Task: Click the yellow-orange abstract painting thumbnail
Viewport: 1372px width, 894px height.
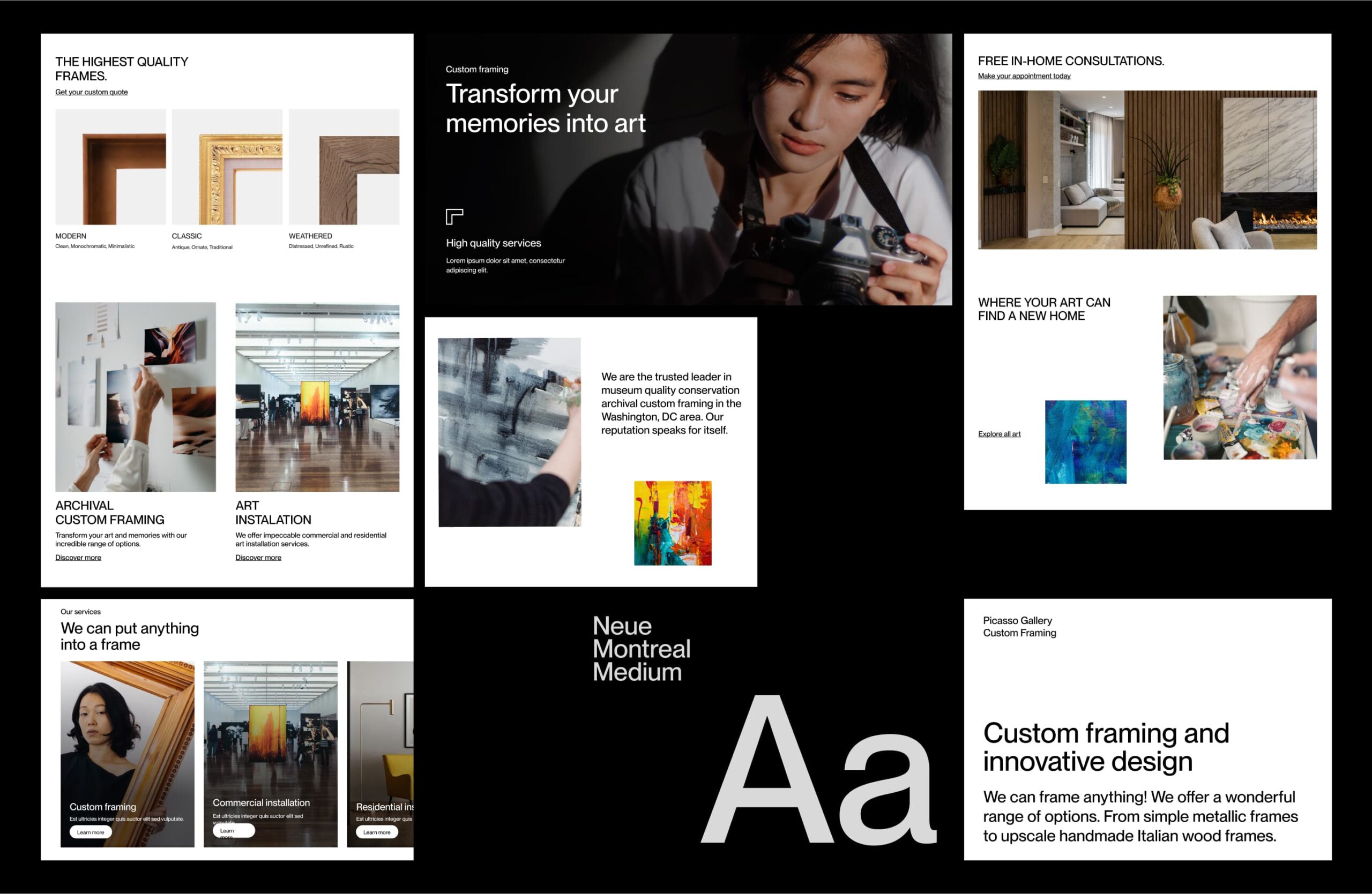Action: [x=673, y=523]
